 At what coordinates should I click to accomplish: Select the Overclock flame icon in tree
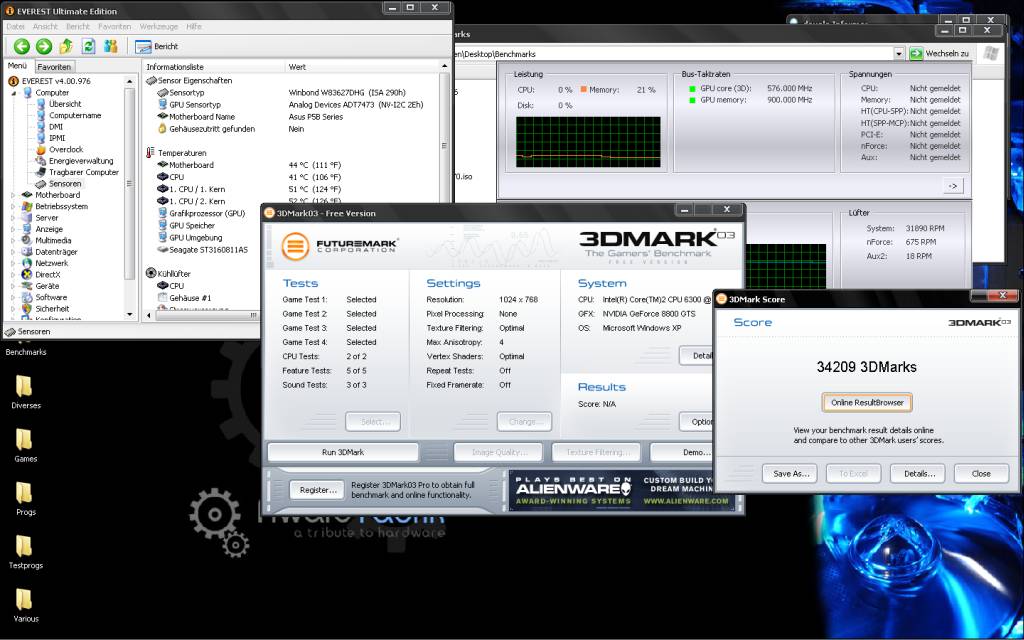41,150
